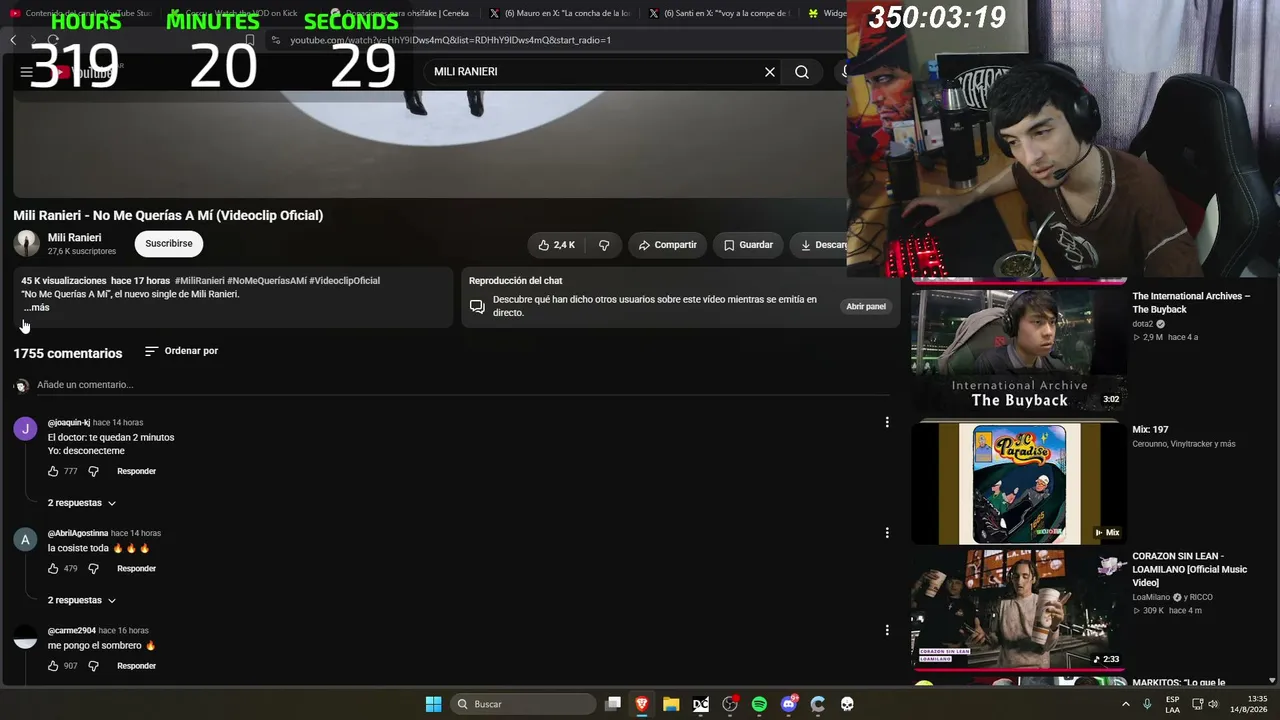Image resolution: width=1280 pixels, height=720 pixels.
Task: Dislike the carme2904 comment
Action: [93, 666]
